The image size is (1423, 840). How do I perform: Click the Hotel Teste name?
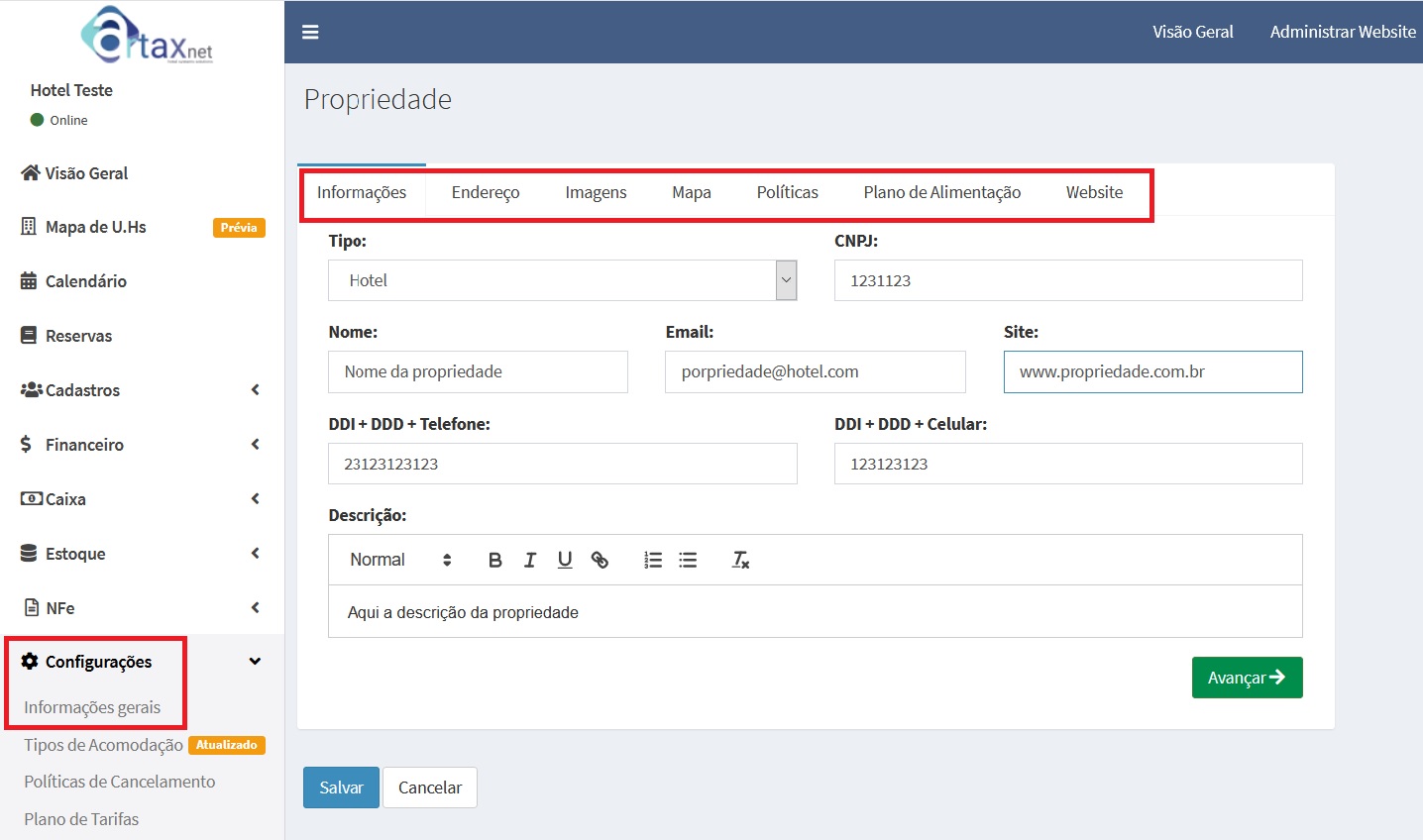[x=71, y=90]
